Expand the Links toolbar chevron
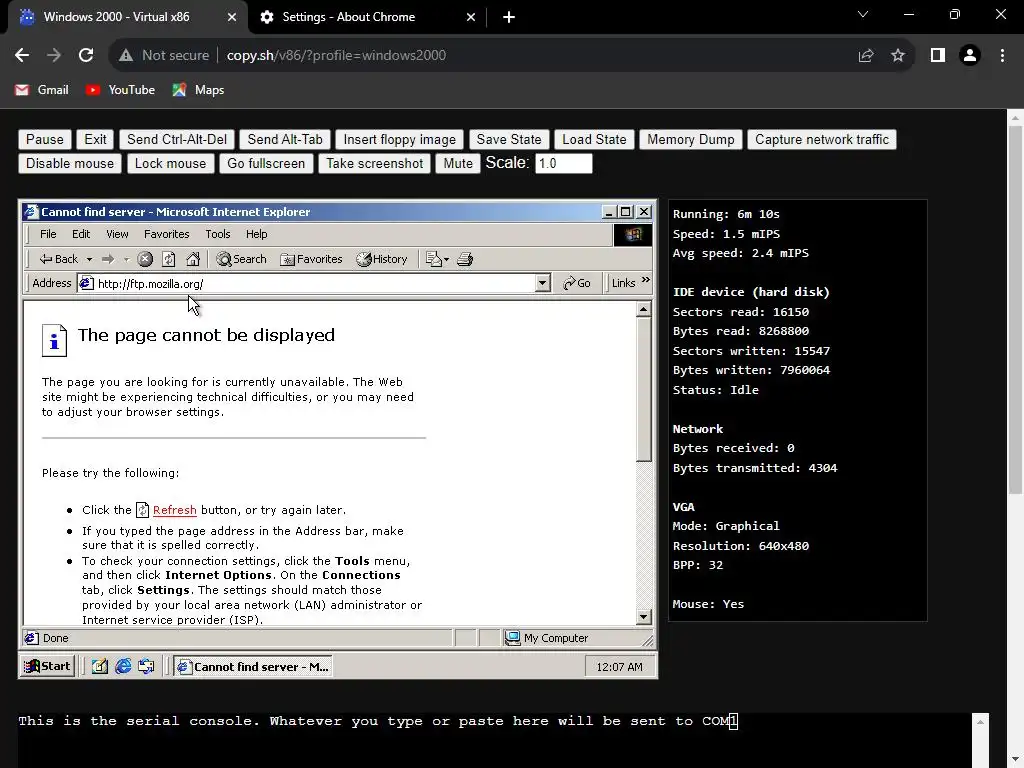The height and width of the screenshot is (768, 1024). click(x=645, y=280)
